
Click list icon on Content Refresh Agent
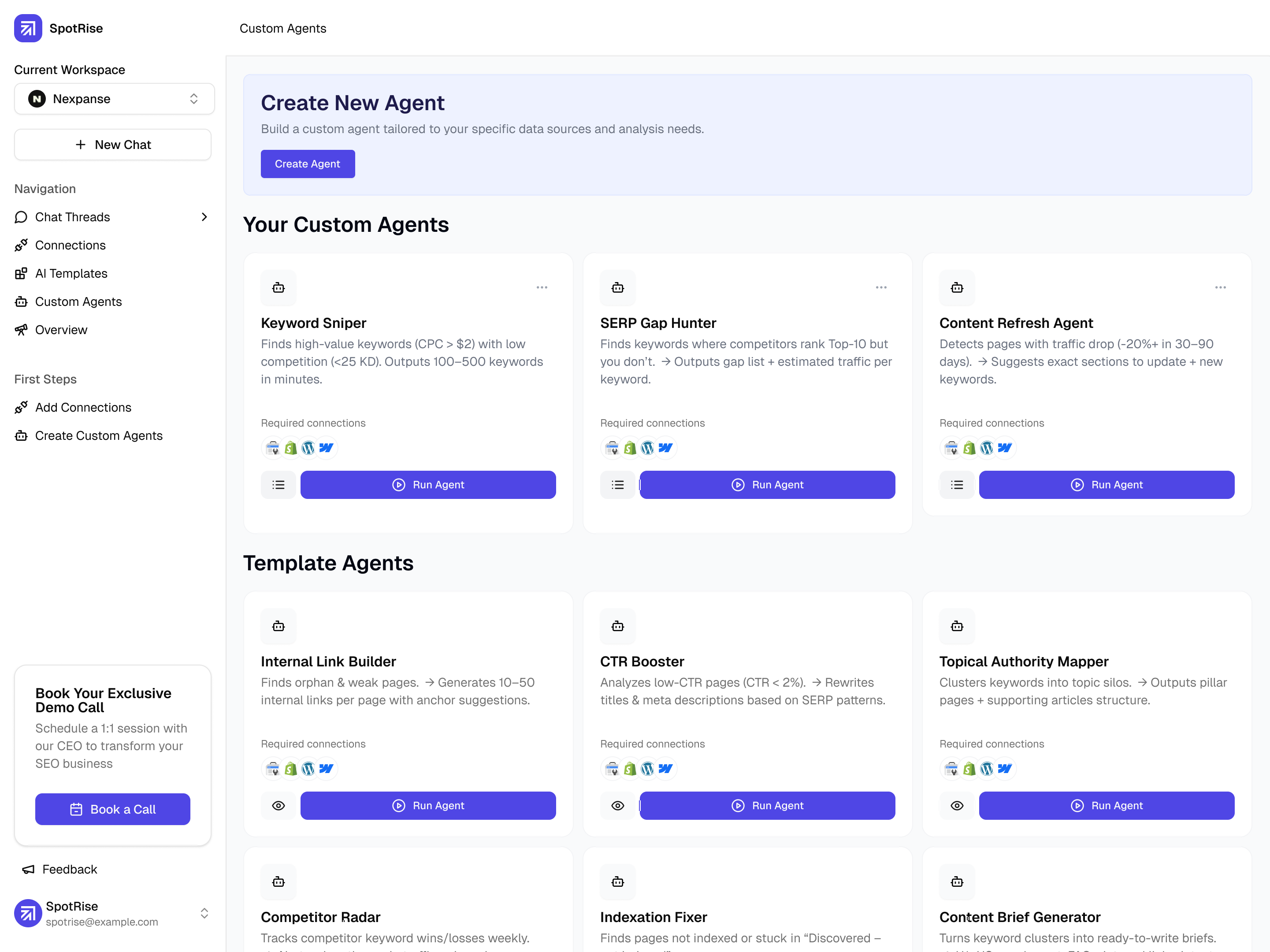coord(957,485)
